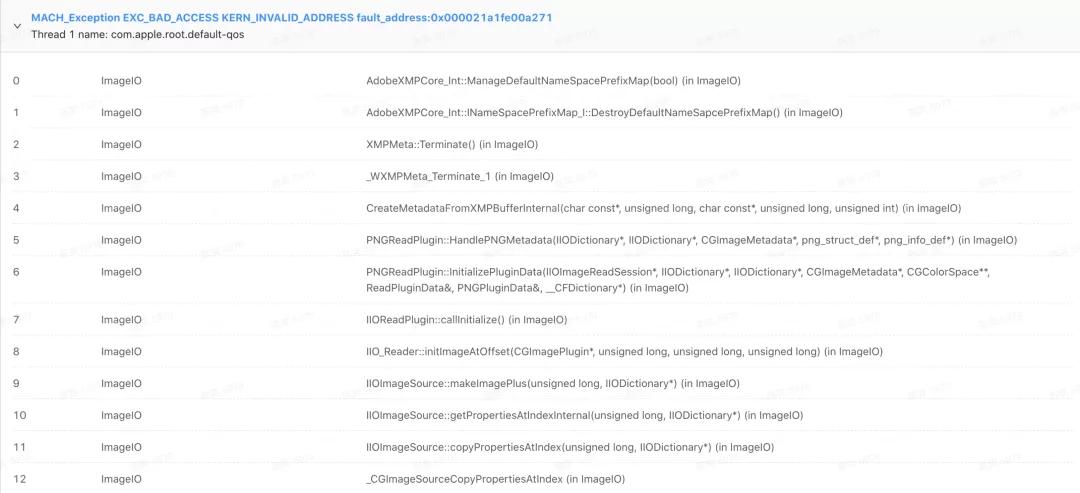Click frame index number 1
1080x493 pixels.
pos(16,113)
